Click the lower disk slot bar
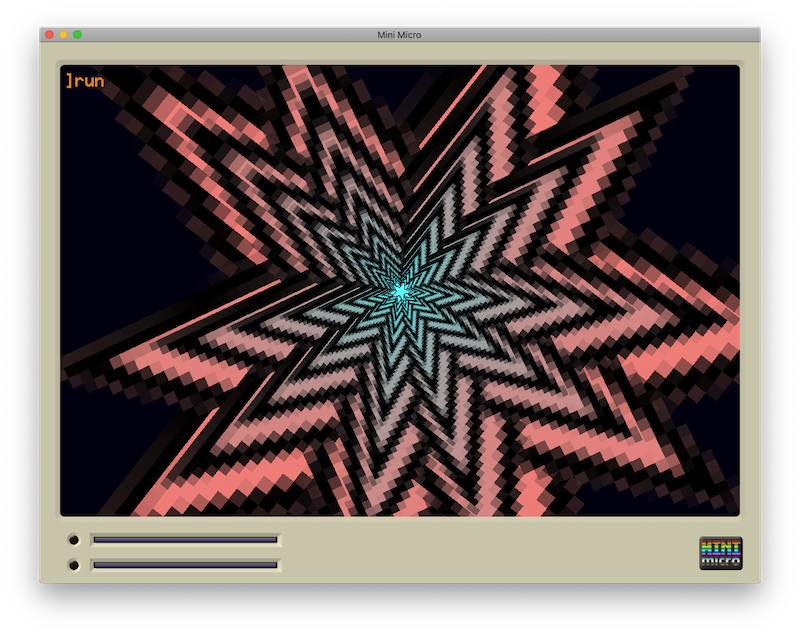This screenshot has height=635, width=800. 185,565
